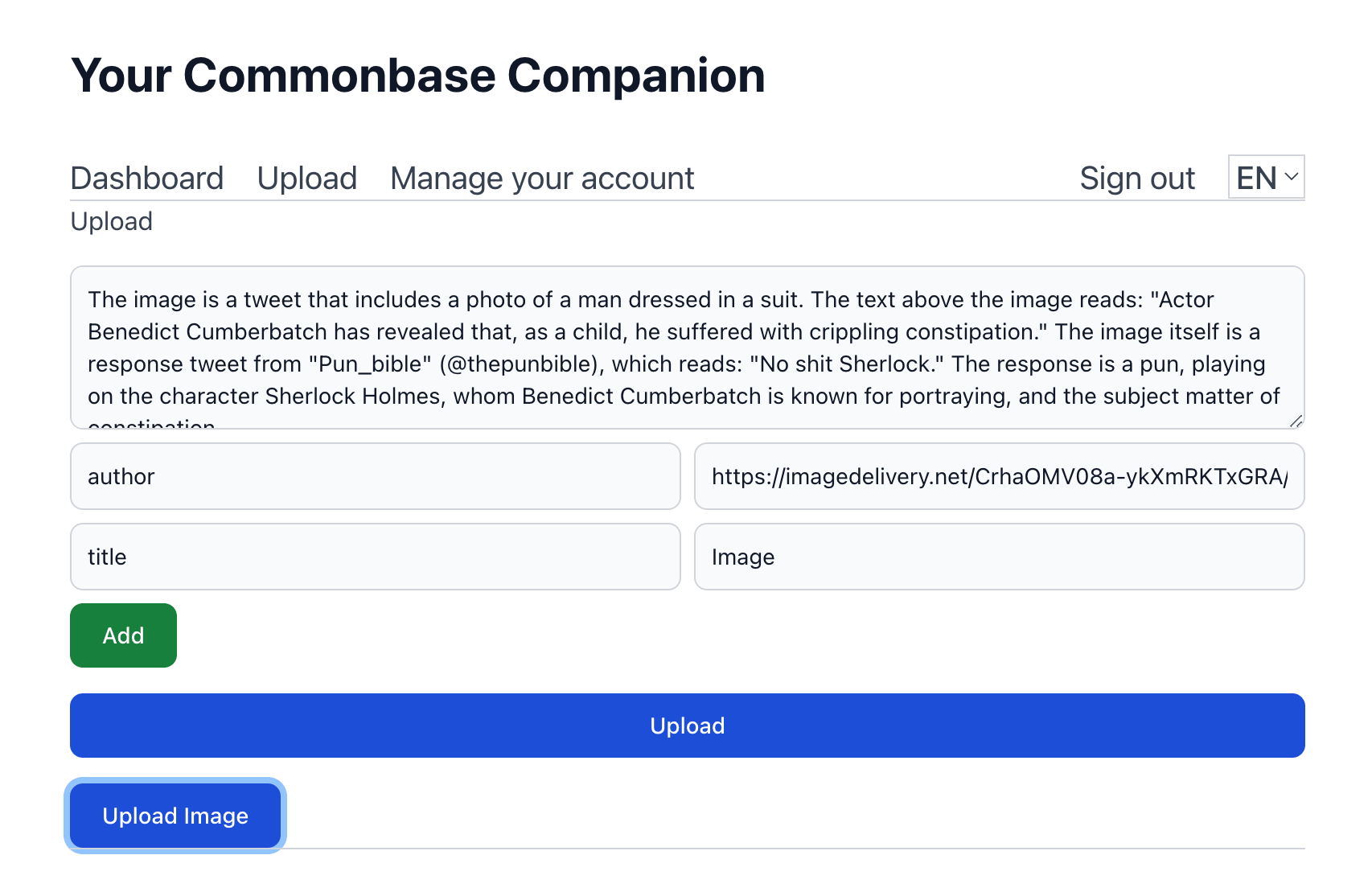Click the Upload page subtitle below navigation
The height and width of the screenshot is (888, 1372).
[x=112, y=221]
